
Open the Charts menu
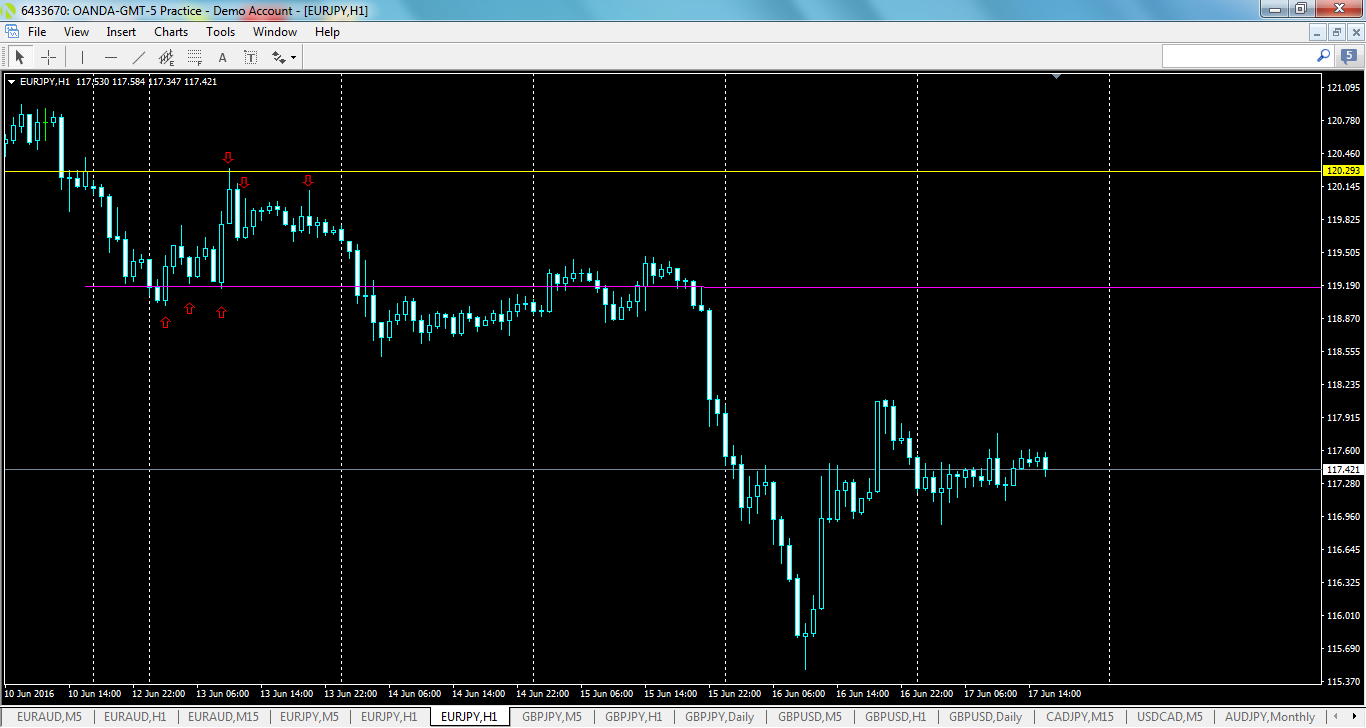point(170,31)
